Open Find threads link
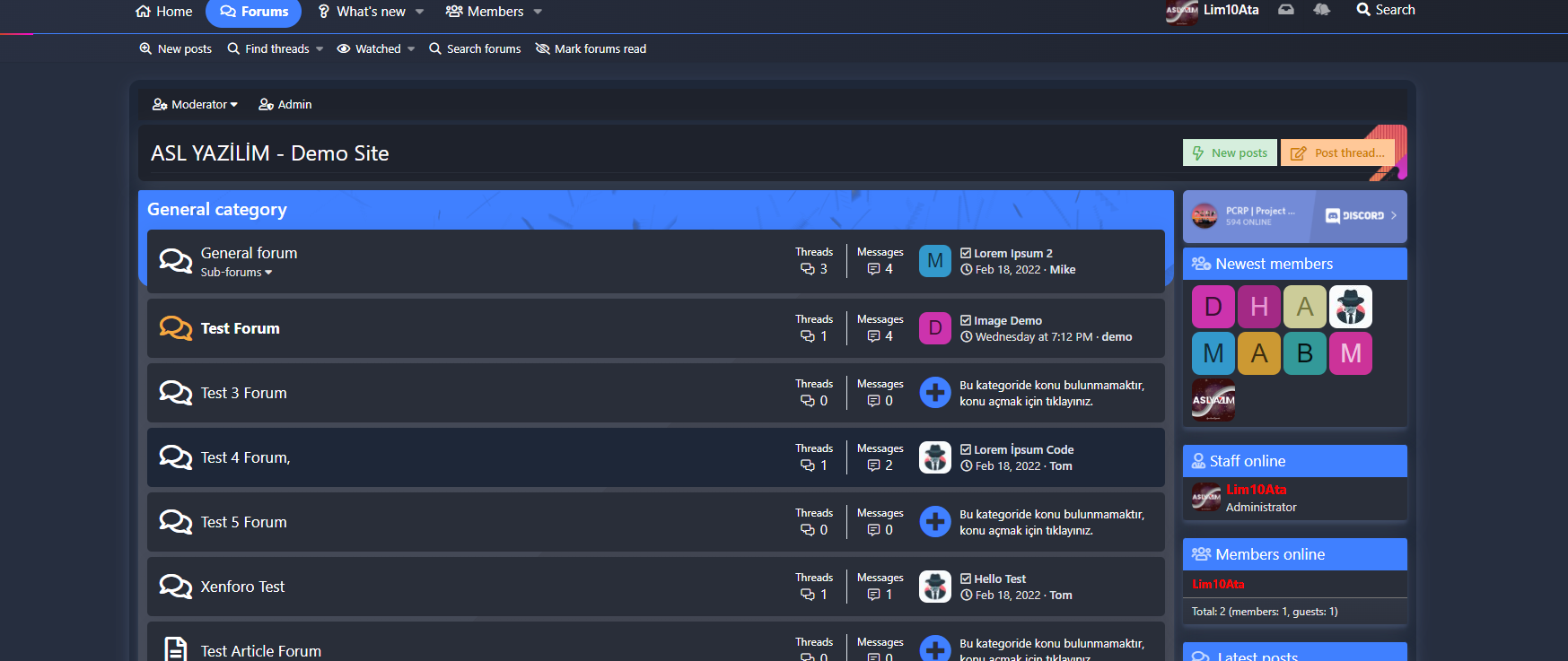Viewport: 1568px width, 661px height. 268,48
